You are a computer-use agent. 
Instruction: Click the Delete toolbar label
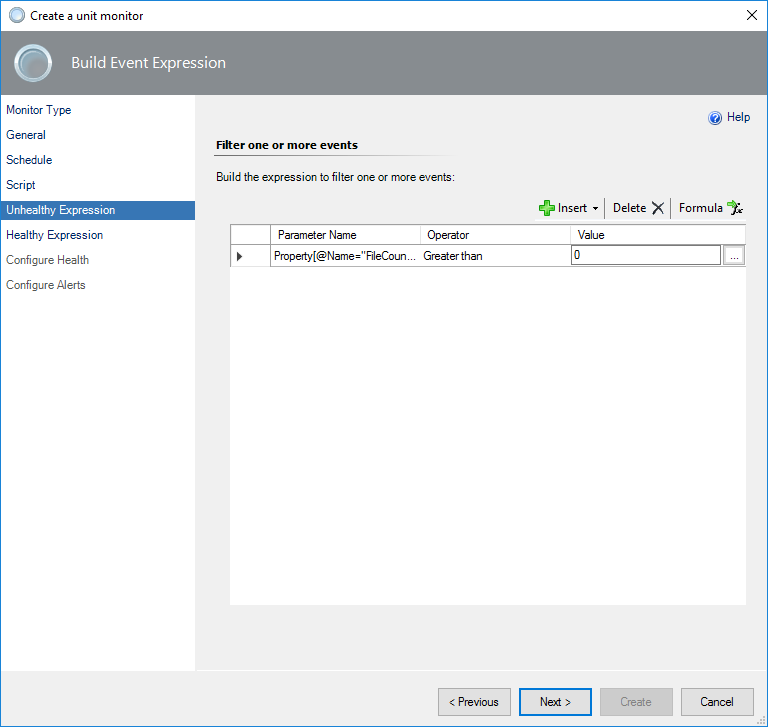[x=629, y=208]
